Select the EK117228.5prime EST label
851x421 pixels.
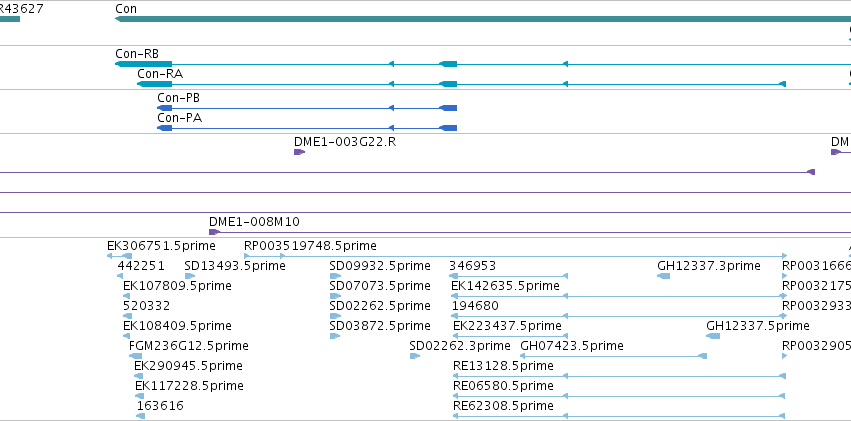tap(189, 386)
